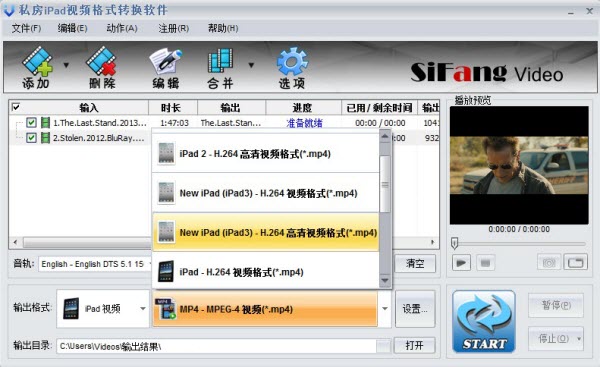Open the dropdown arrow next to 添加

(x=66, y=65)
